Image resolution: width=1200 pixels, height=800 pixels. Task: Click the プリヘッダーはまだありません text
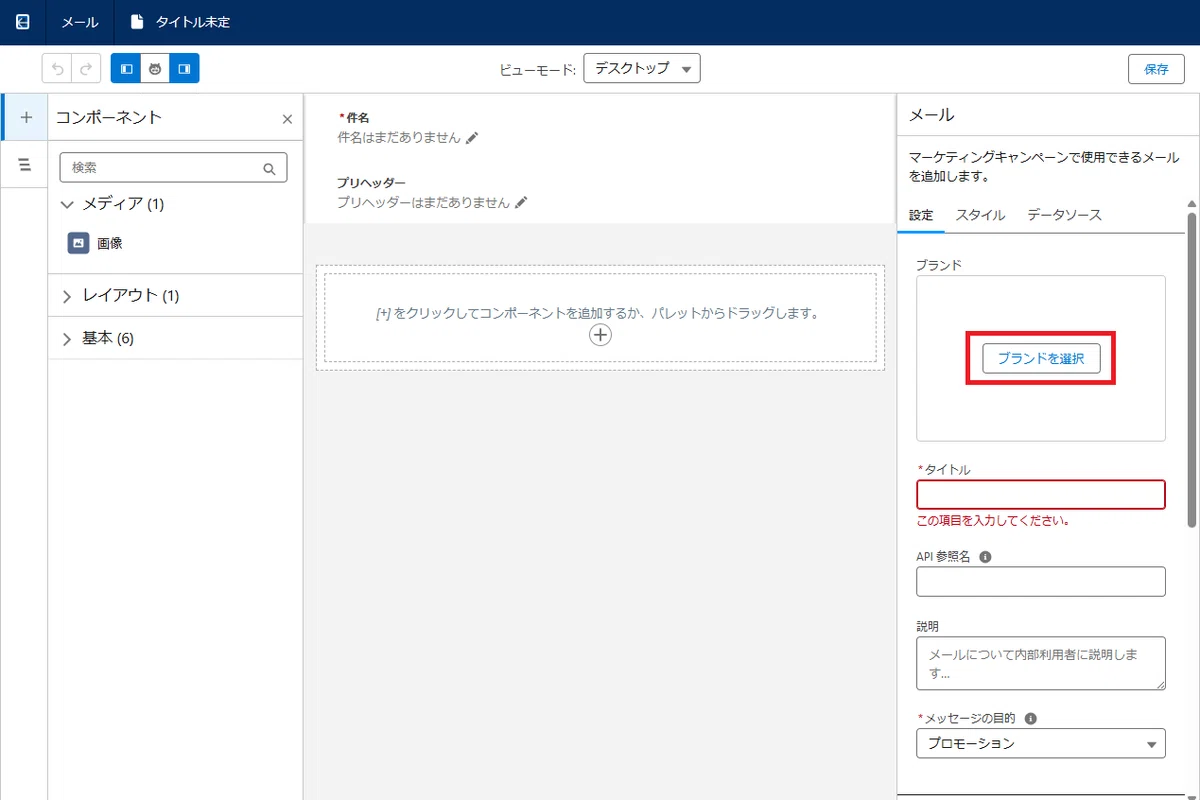423,202
